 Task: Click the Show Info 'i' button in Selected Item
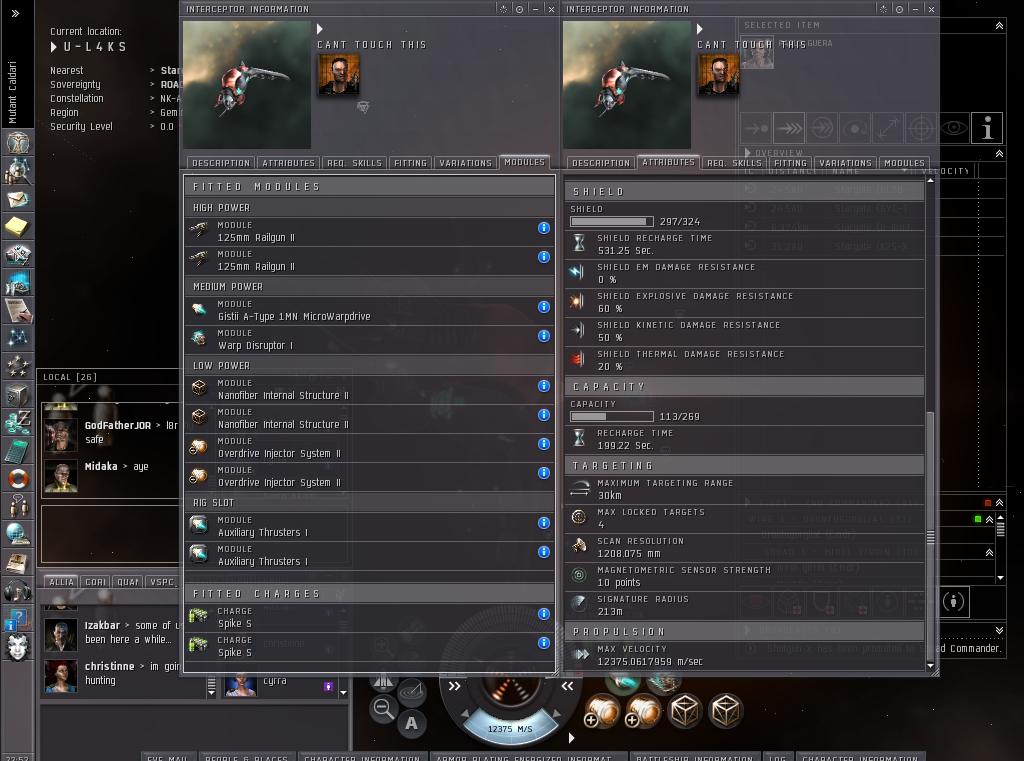pyautogui.click(x=987, y=127)
